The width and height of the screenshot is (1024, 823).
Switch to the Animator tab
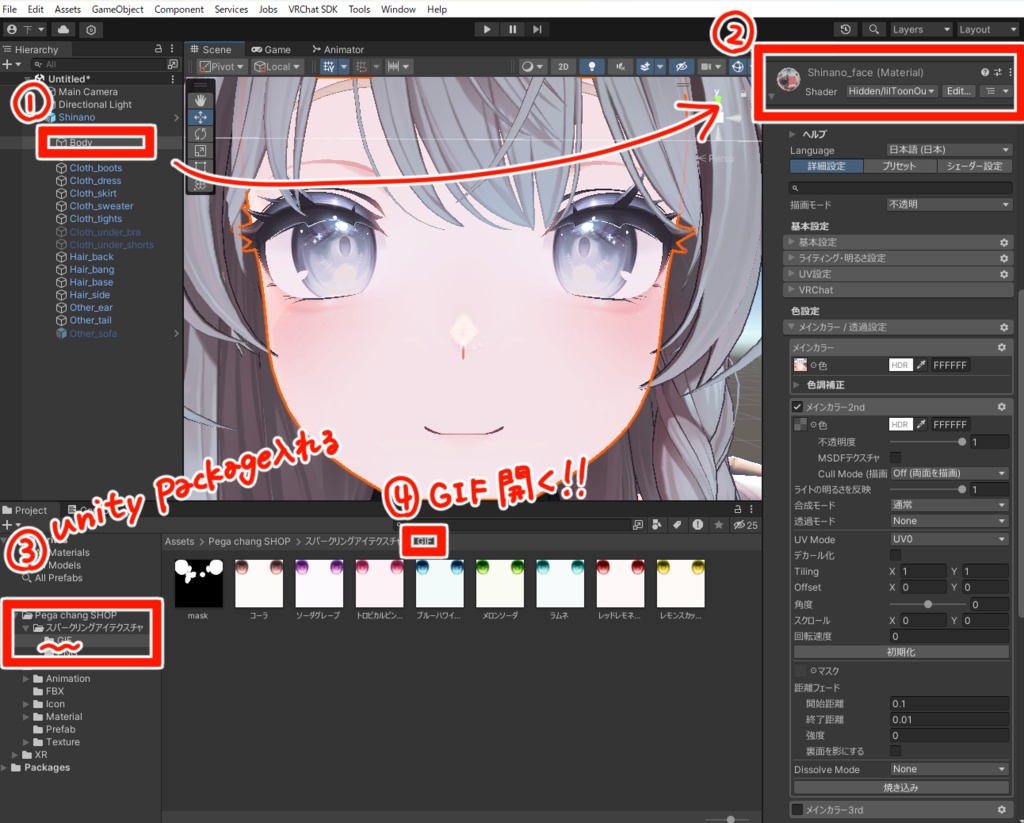point(338,50)
